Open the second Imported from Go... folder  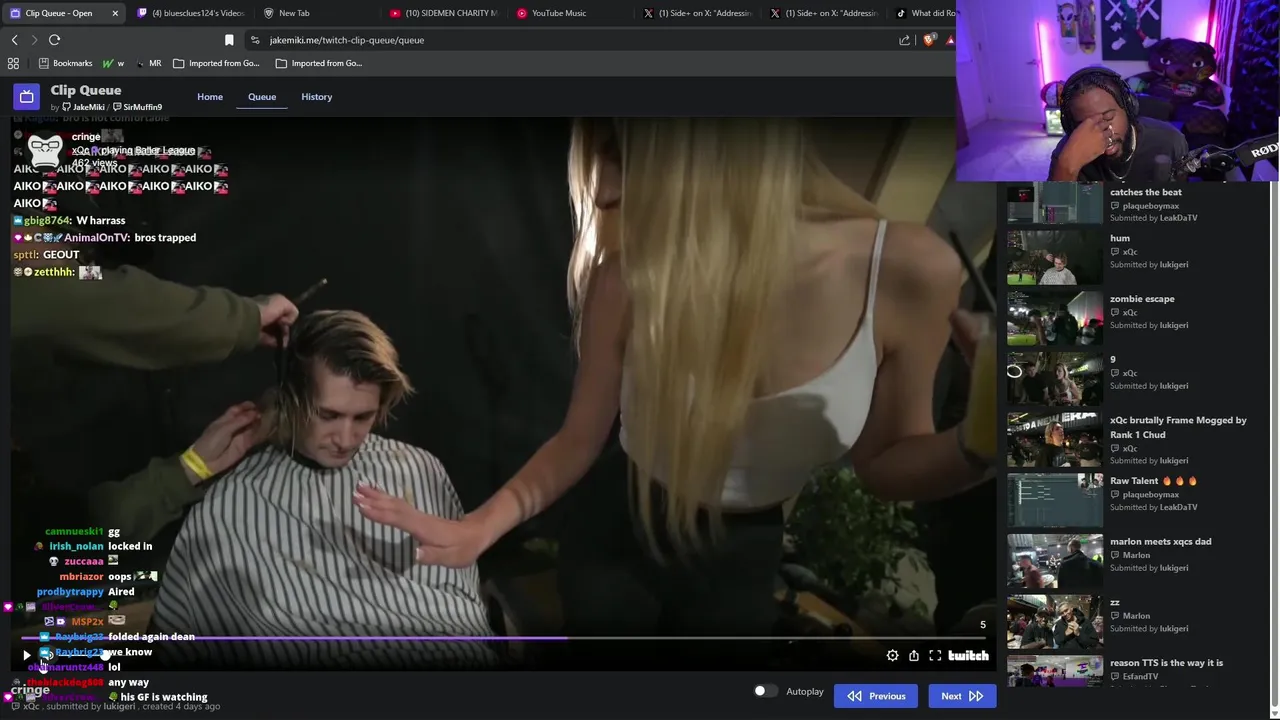click(x=319, y=63)
